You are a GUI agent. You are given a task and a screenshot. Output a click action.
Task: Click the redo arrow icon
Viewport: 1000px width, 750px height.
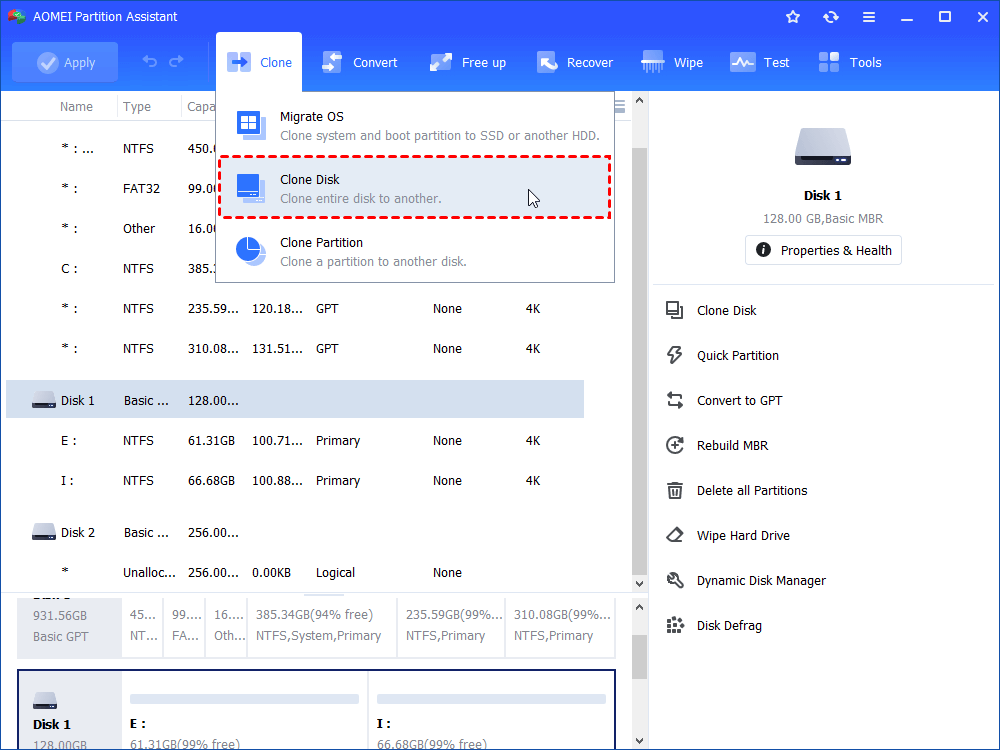[177, 61]
